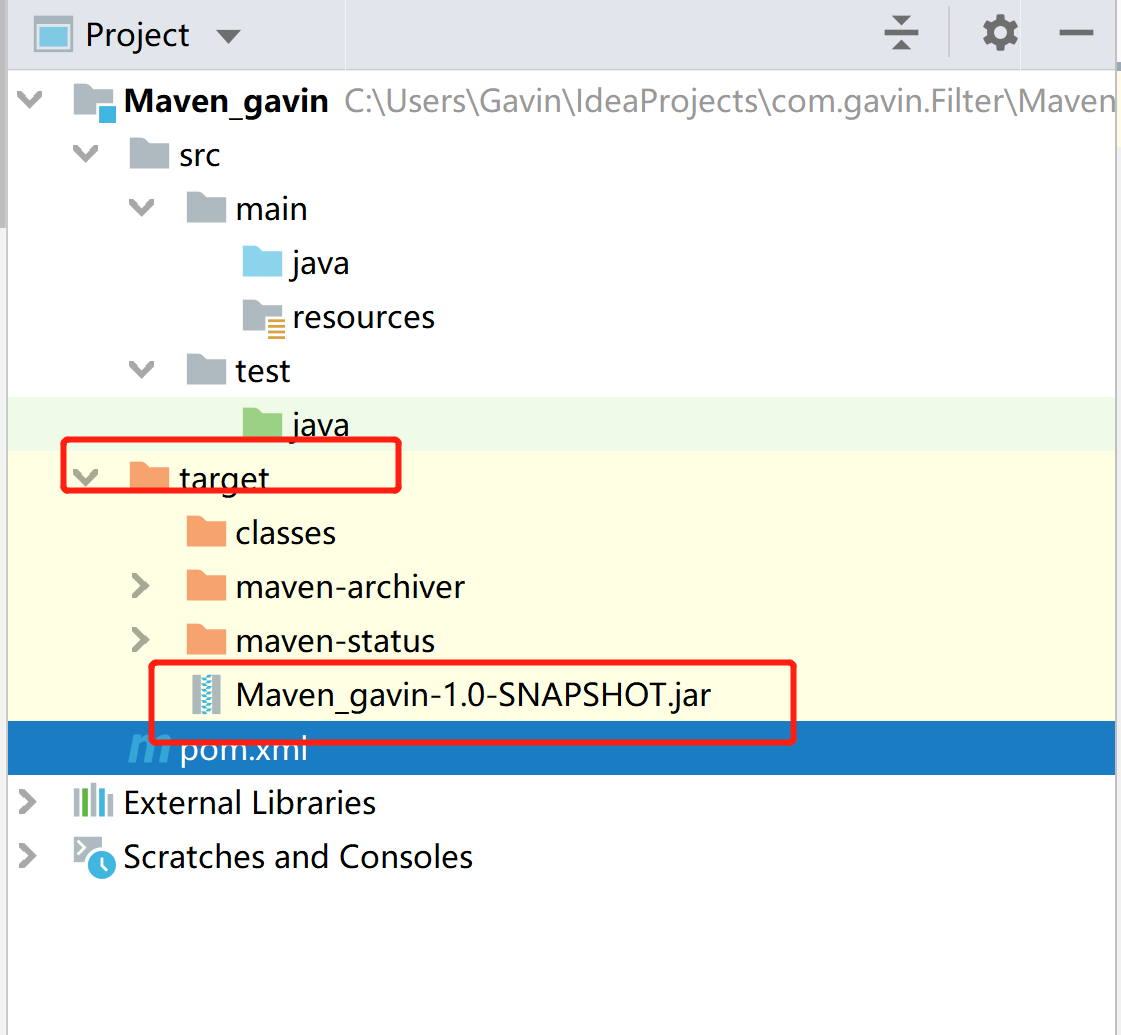Select the maven-status folder

(335, 641)
